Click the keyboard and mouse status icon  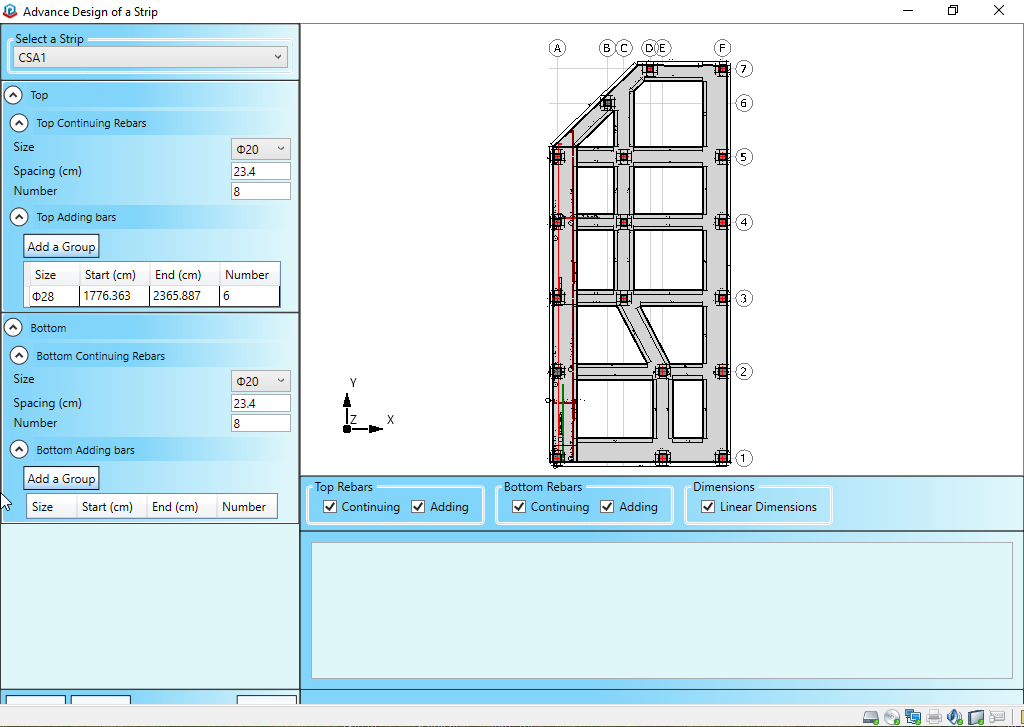point(997,717)
